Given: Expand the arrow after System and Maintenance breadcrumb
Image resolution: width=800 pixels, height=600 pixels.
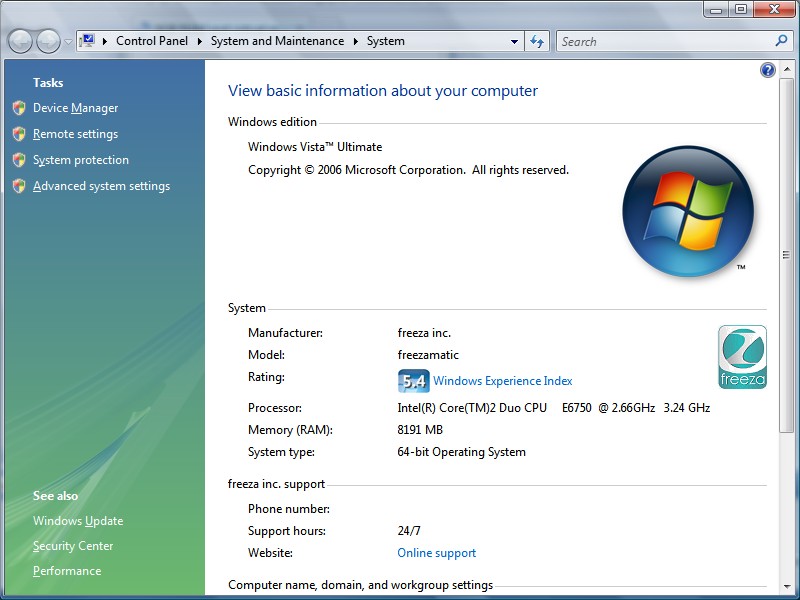Looking at the screenshot, I should [356, 42].
